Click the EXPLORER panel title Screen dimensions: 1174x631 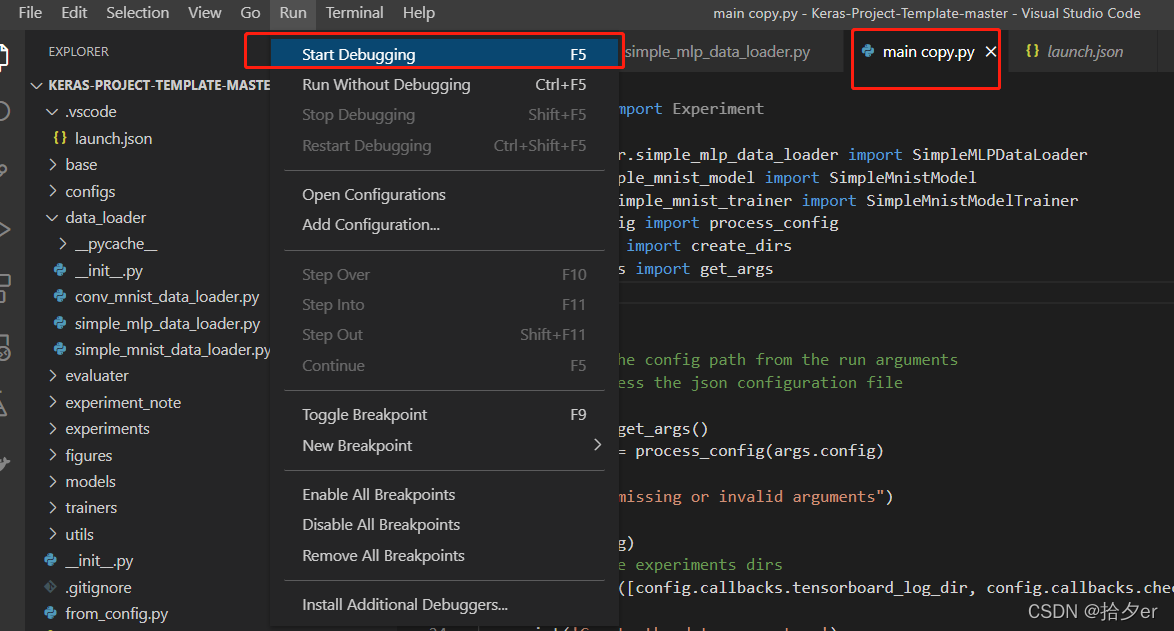(x=79, y=52)
